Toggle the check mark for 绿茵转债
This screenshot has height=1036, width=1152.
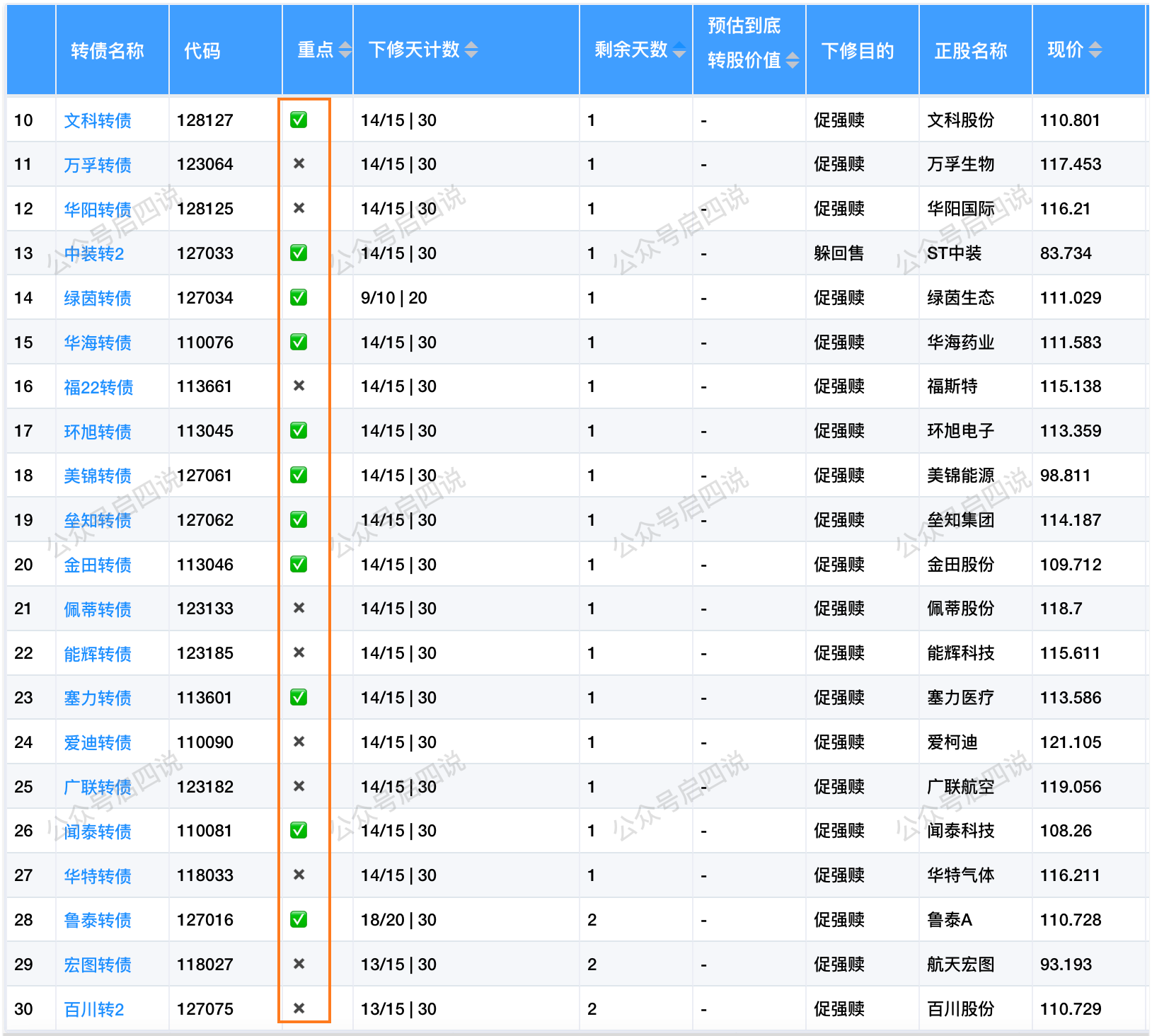point(298,298)
